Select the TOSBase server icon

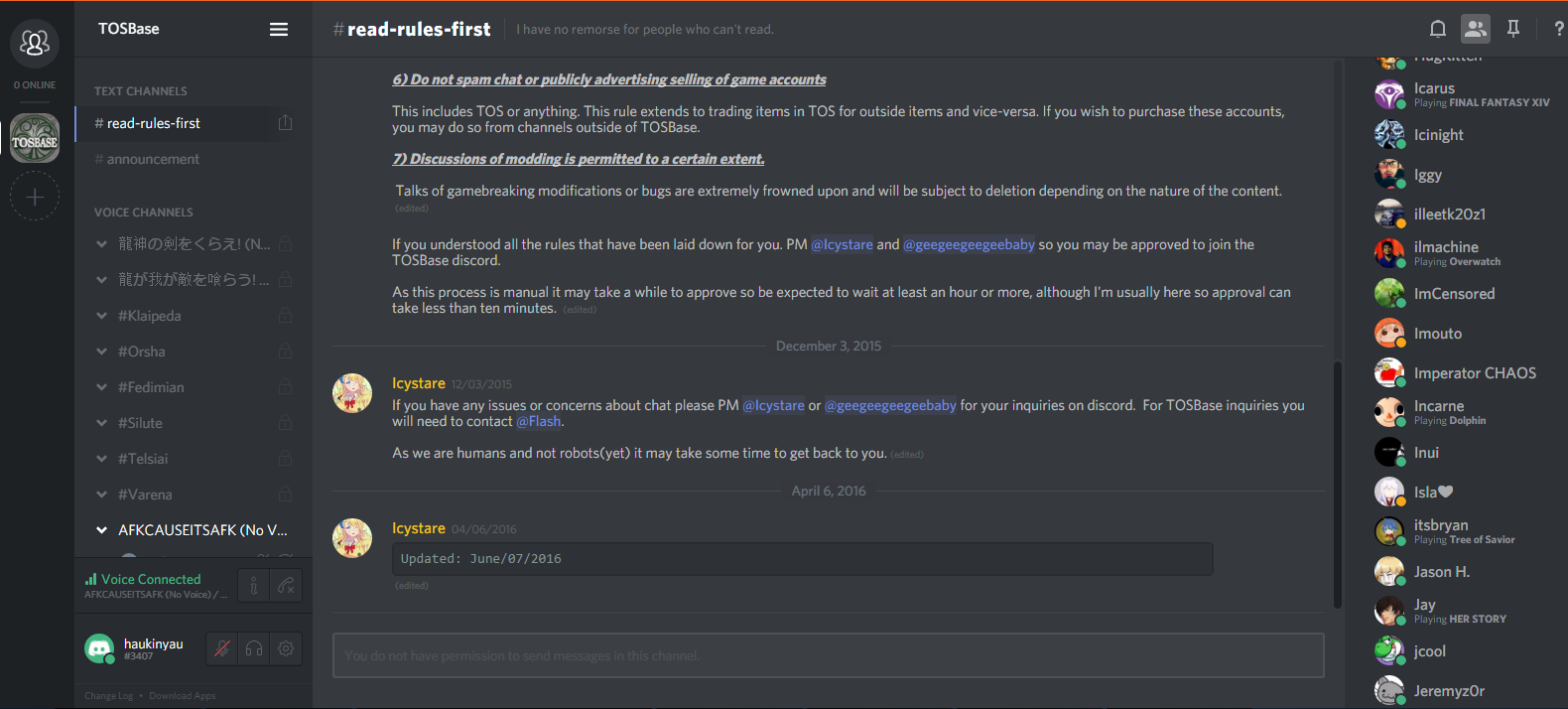(35, 137)
